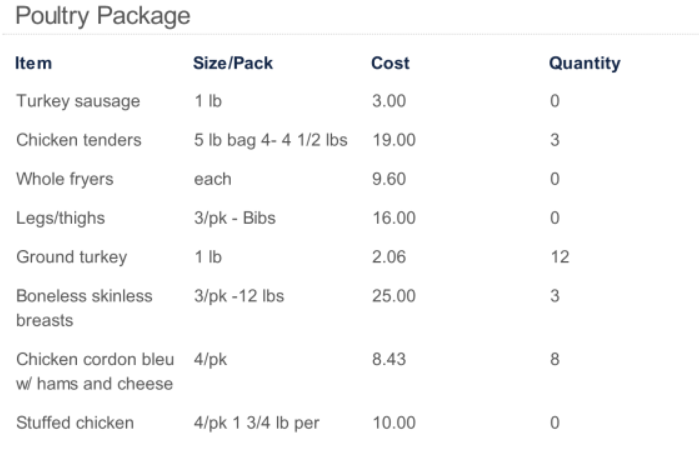This screenshot has height=472, width=699.
Task: Click the Poultry Package heading
Action: (89, 17)
